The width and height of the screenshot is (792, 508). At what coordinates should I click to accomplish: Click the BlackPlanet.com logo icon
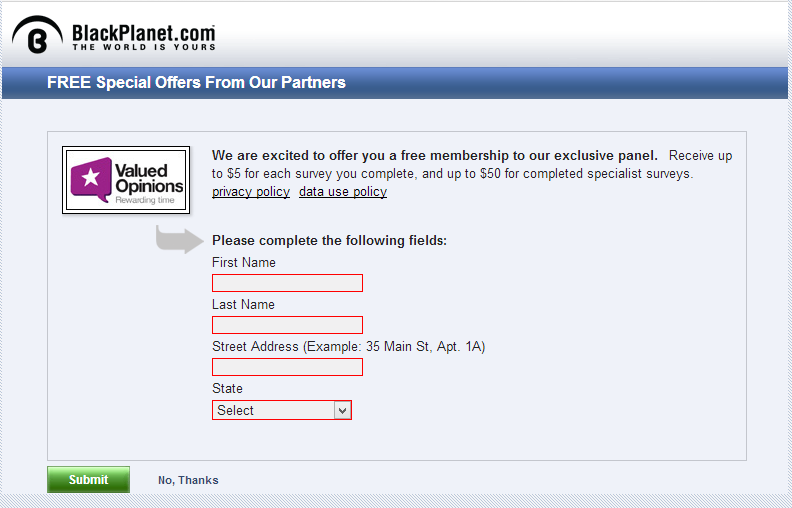tap(37, 34)
